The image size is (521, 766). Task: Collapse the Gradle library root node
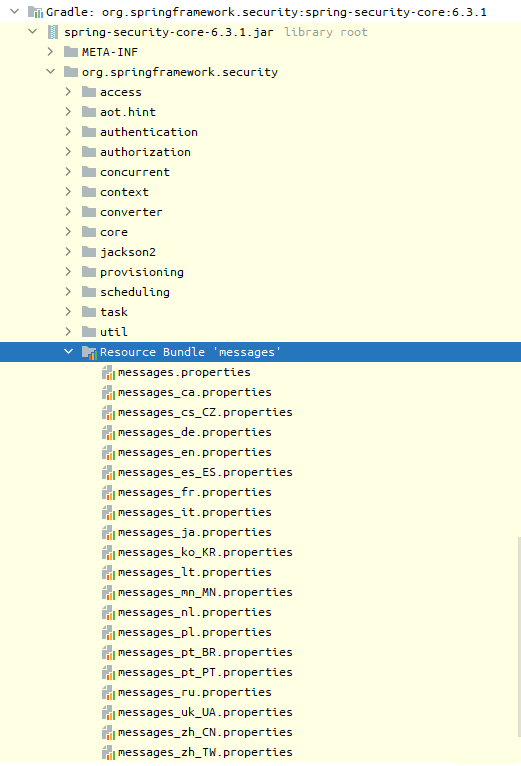click(x=15, y=11)
